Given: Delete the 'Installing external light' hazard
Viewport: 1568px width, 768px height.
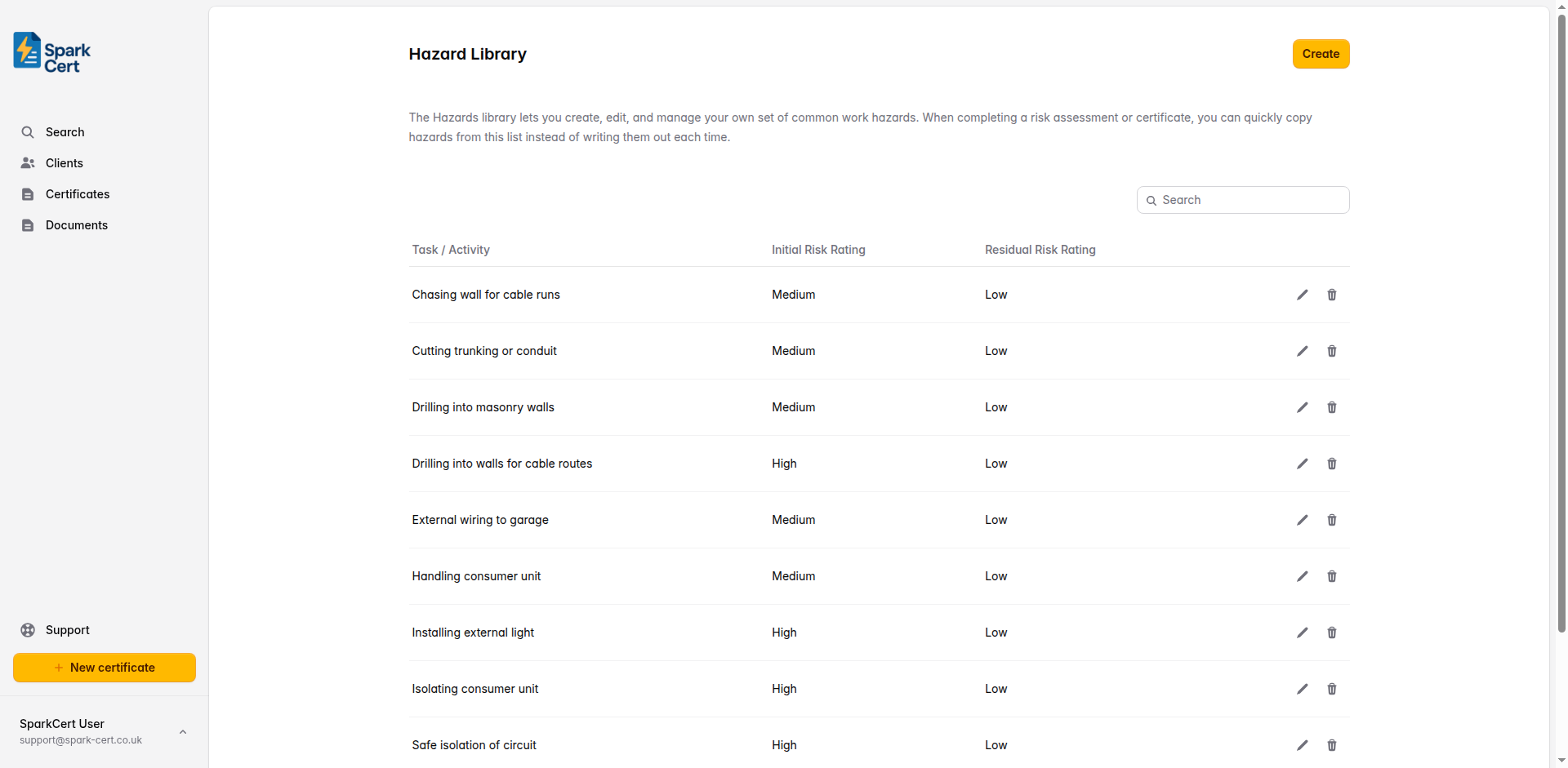Looking at the screenshot, I should (1331, 633).
